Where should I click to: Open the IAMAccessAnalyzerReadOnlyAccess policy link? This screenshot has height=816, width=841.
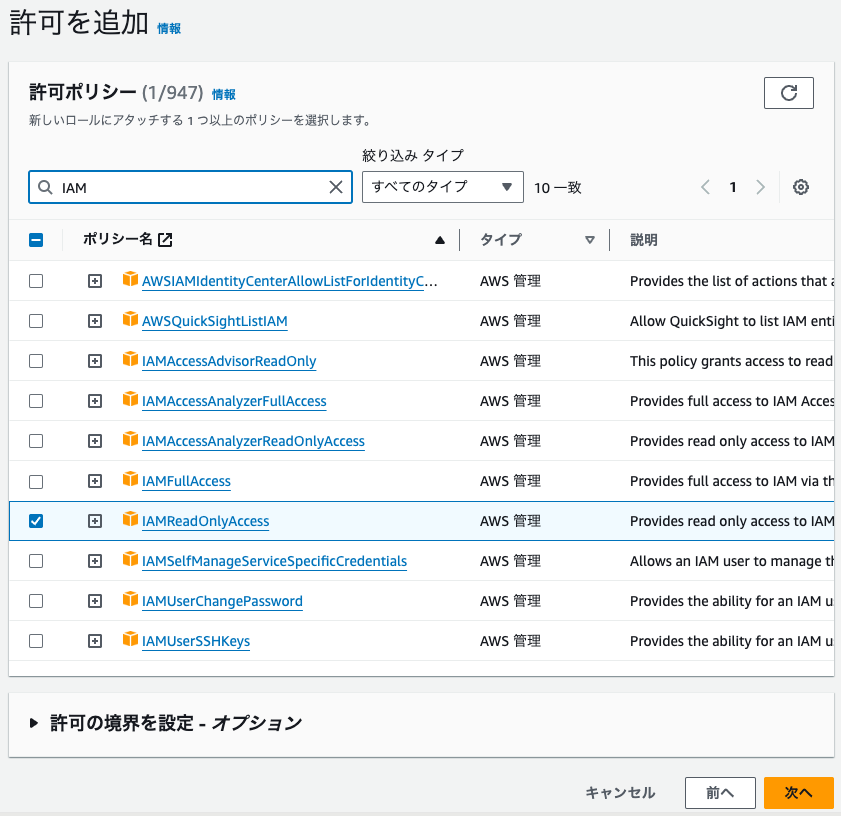(x=253, y=441)
